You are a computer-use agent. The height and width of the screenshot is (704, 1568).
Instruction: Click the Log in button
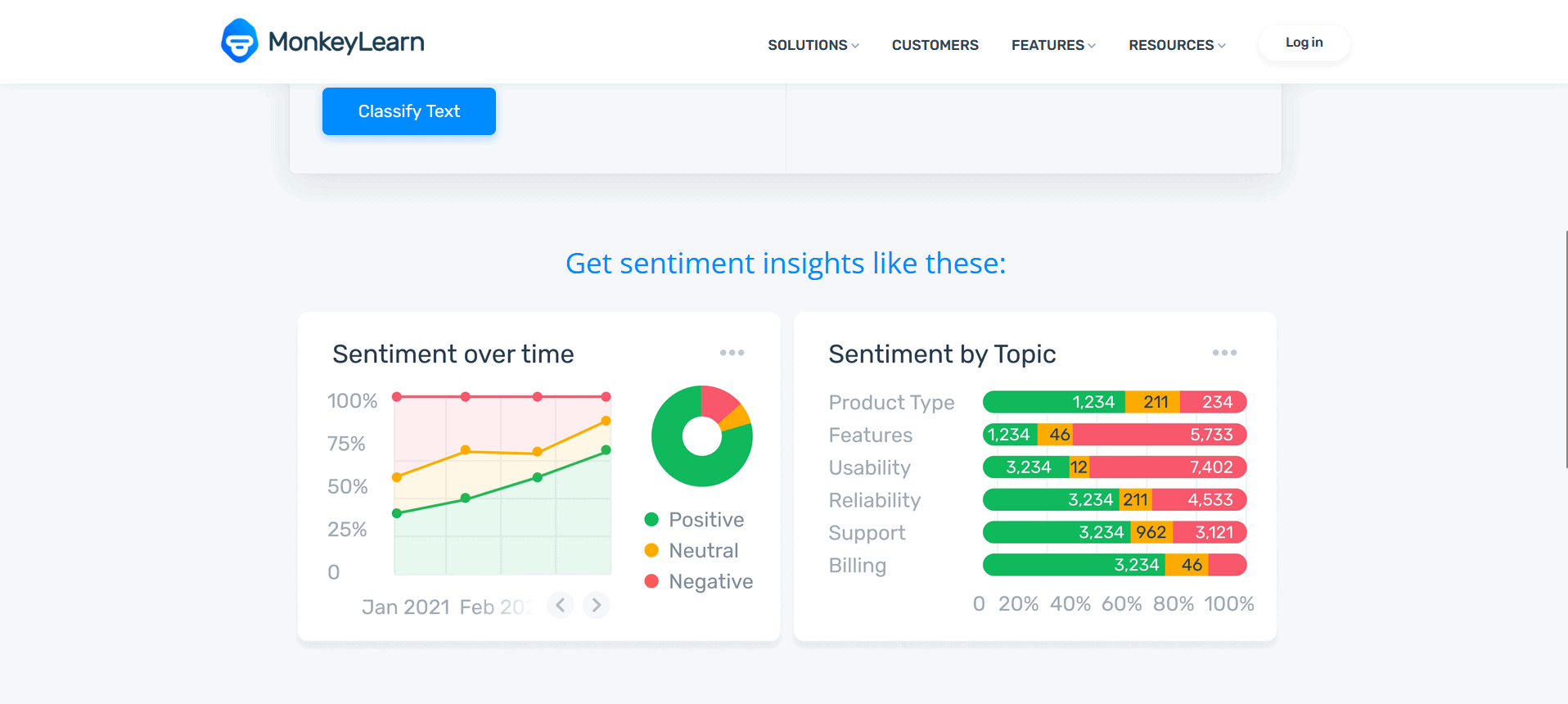pos(1304,43)
